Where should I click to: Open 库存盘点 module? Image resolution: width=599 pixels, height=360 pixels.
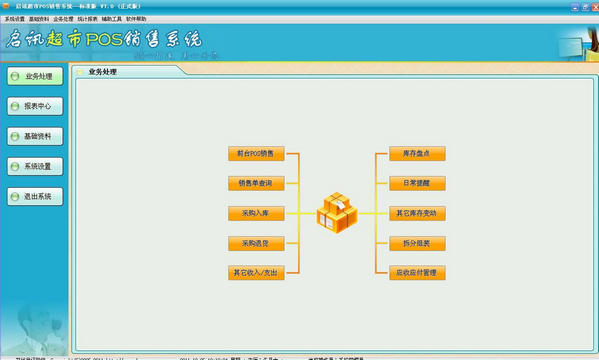click(x=417, y=154)
